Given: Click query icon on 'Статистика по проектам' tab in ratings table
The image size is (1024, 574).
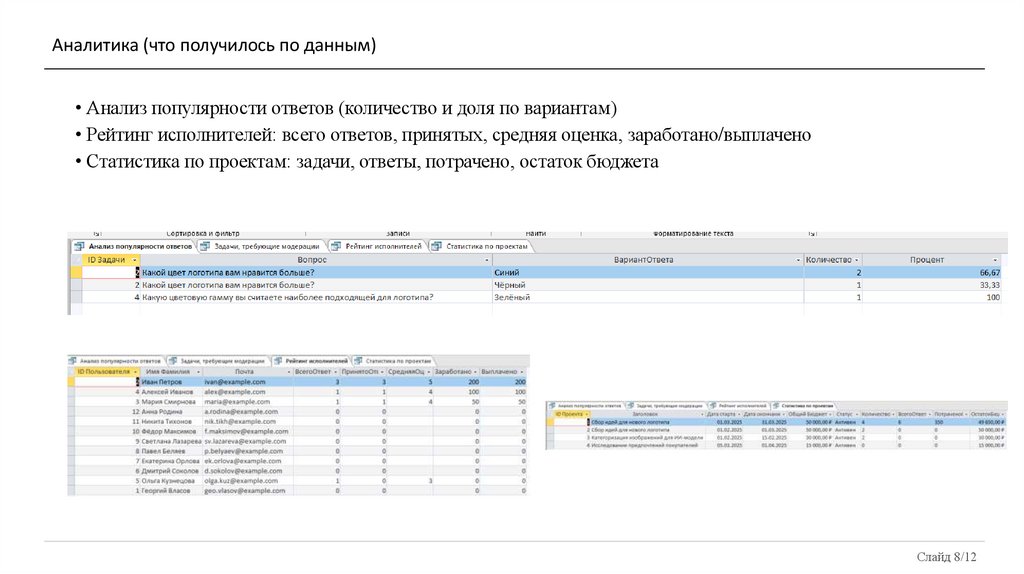Looking at the screenshot, I should 359,360.
